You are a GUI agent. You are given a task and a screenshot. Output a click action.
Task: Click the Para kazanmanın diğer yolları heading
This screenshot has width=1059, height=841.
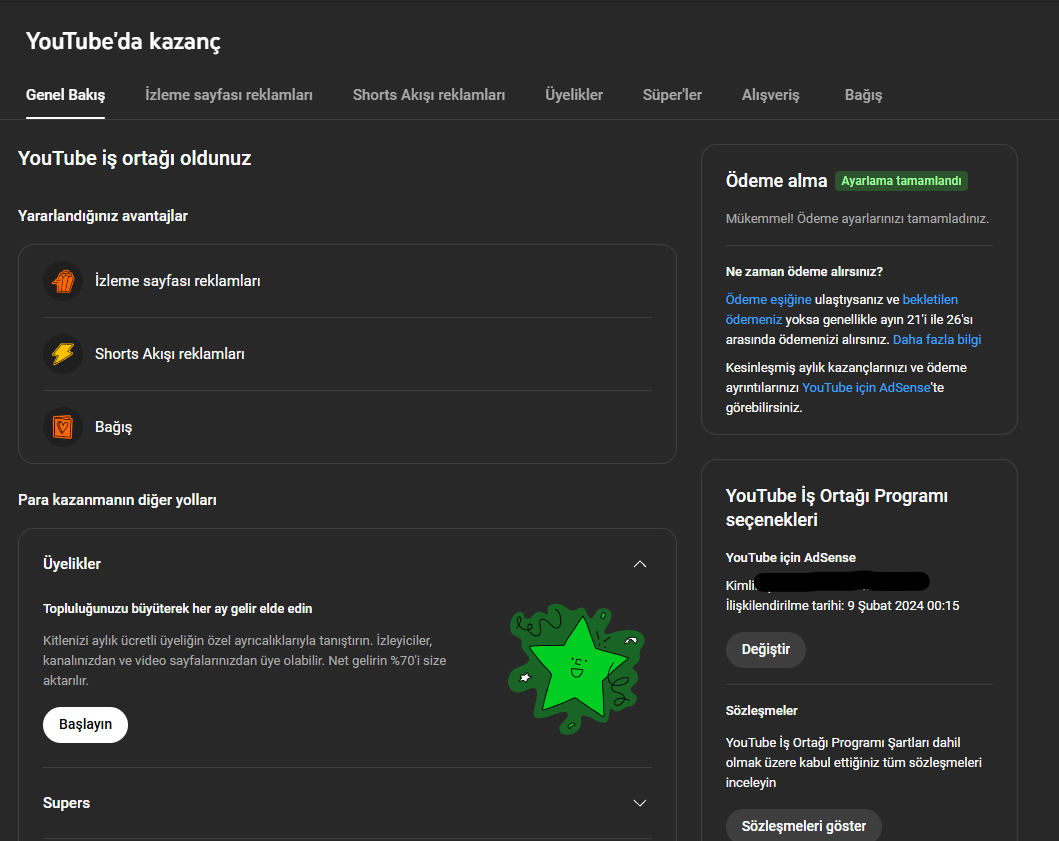118,500
